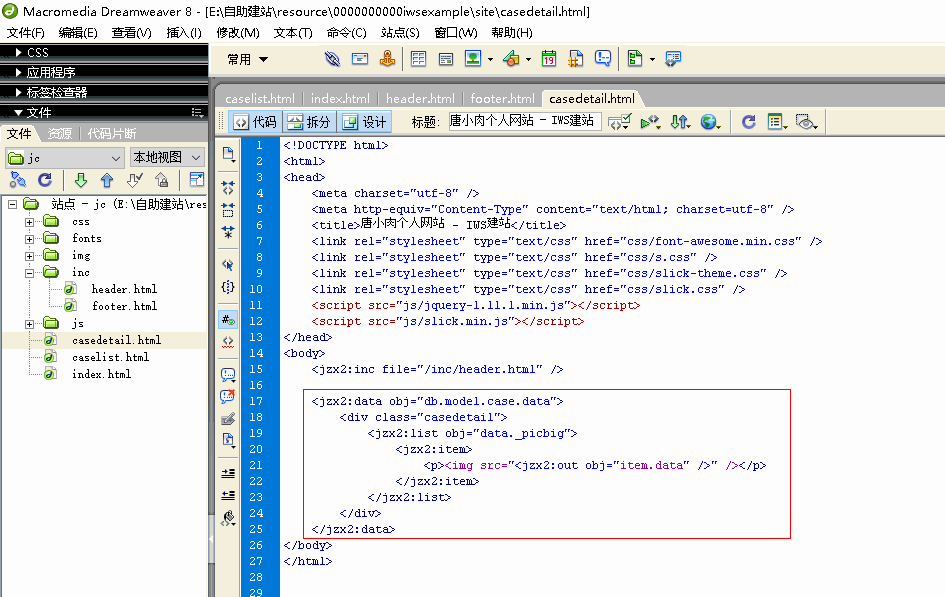Open the Visual Aids eye icon
The height and width of the screenshot is (597, 945).
coord(806,122)
